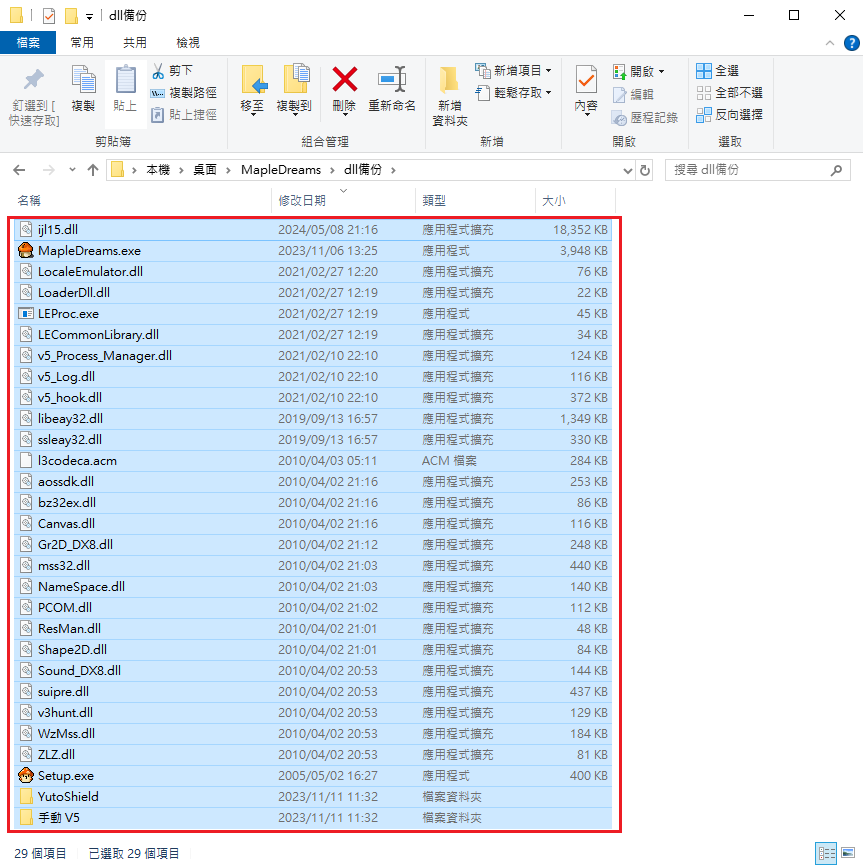Screen dimensions: 863x866
Task: Click the Rename (重新命名) ribbon icon
Action: point(391,80)
